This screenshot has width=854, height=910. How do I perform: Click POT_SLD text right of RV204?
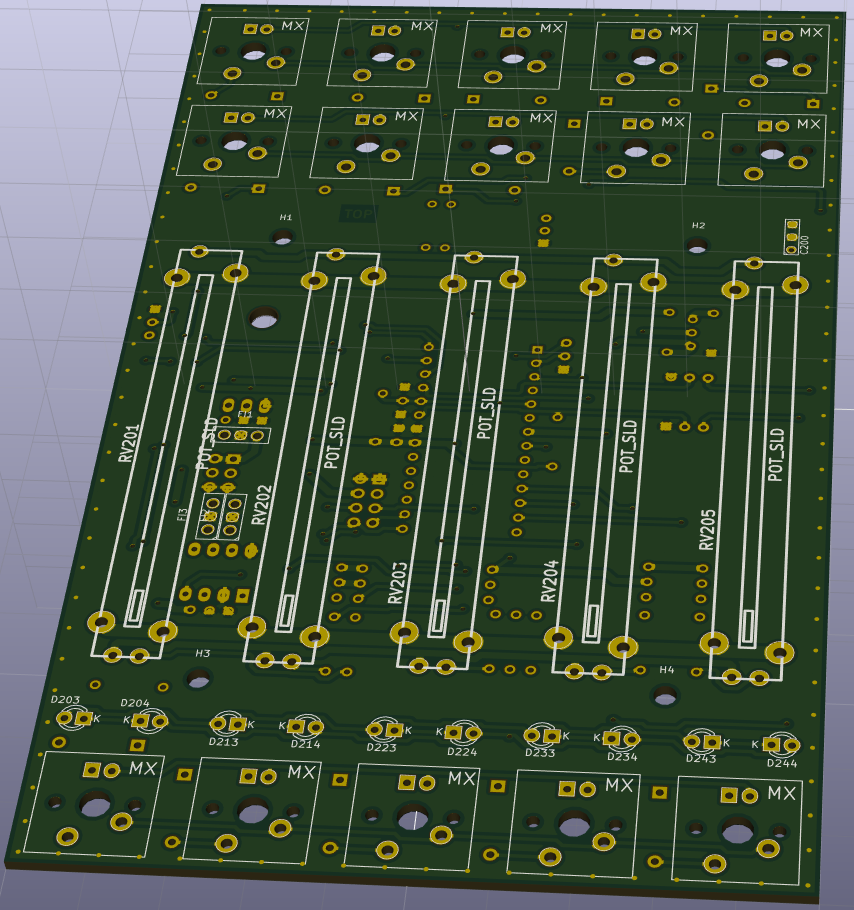pyautogui.click(x=628, y=446)
